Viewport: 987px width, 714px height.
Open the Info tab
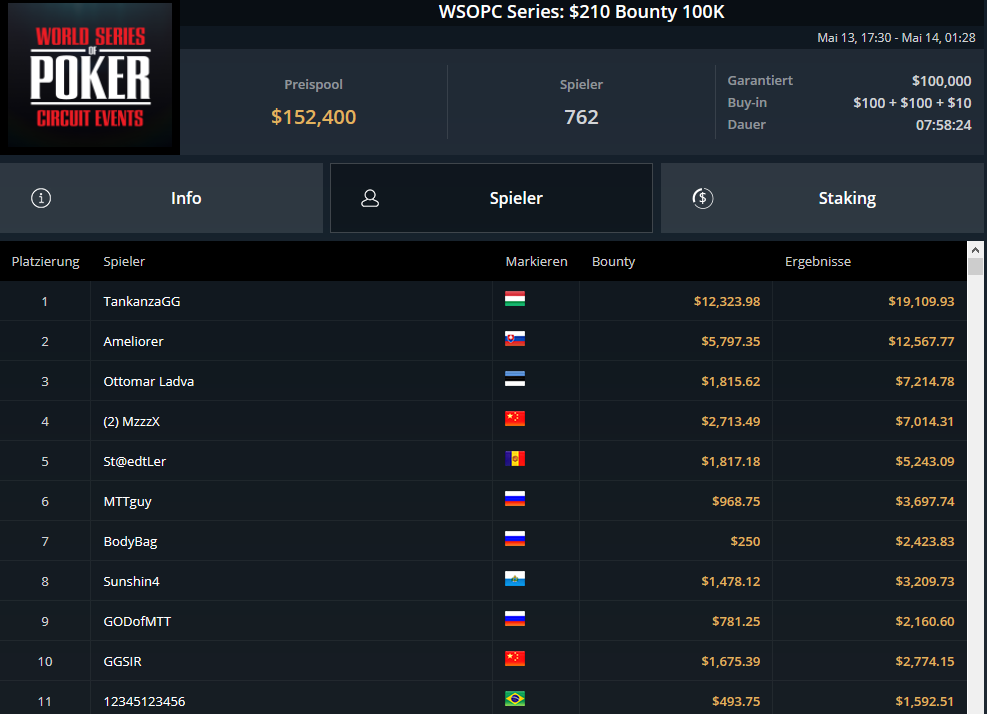(x=161, y=198)
